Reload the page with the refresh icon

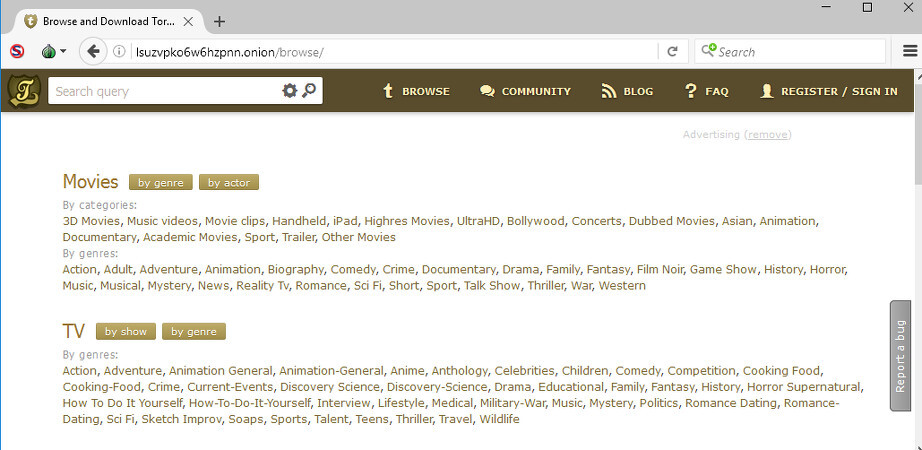click(673, 52)
